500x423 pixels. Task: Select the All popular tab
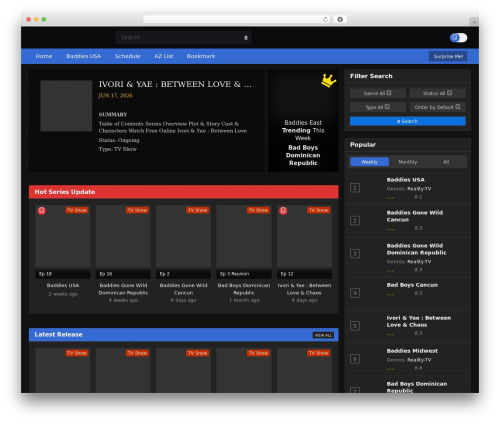(446, 162)
